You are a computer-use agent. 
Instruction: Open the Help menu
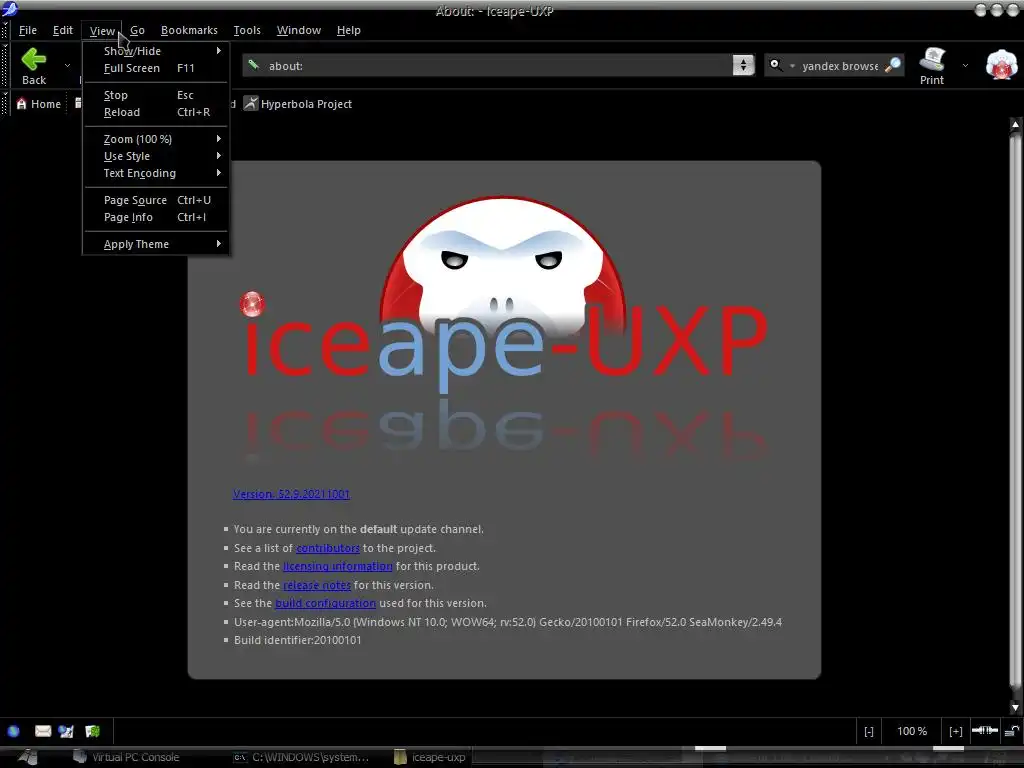348,30
